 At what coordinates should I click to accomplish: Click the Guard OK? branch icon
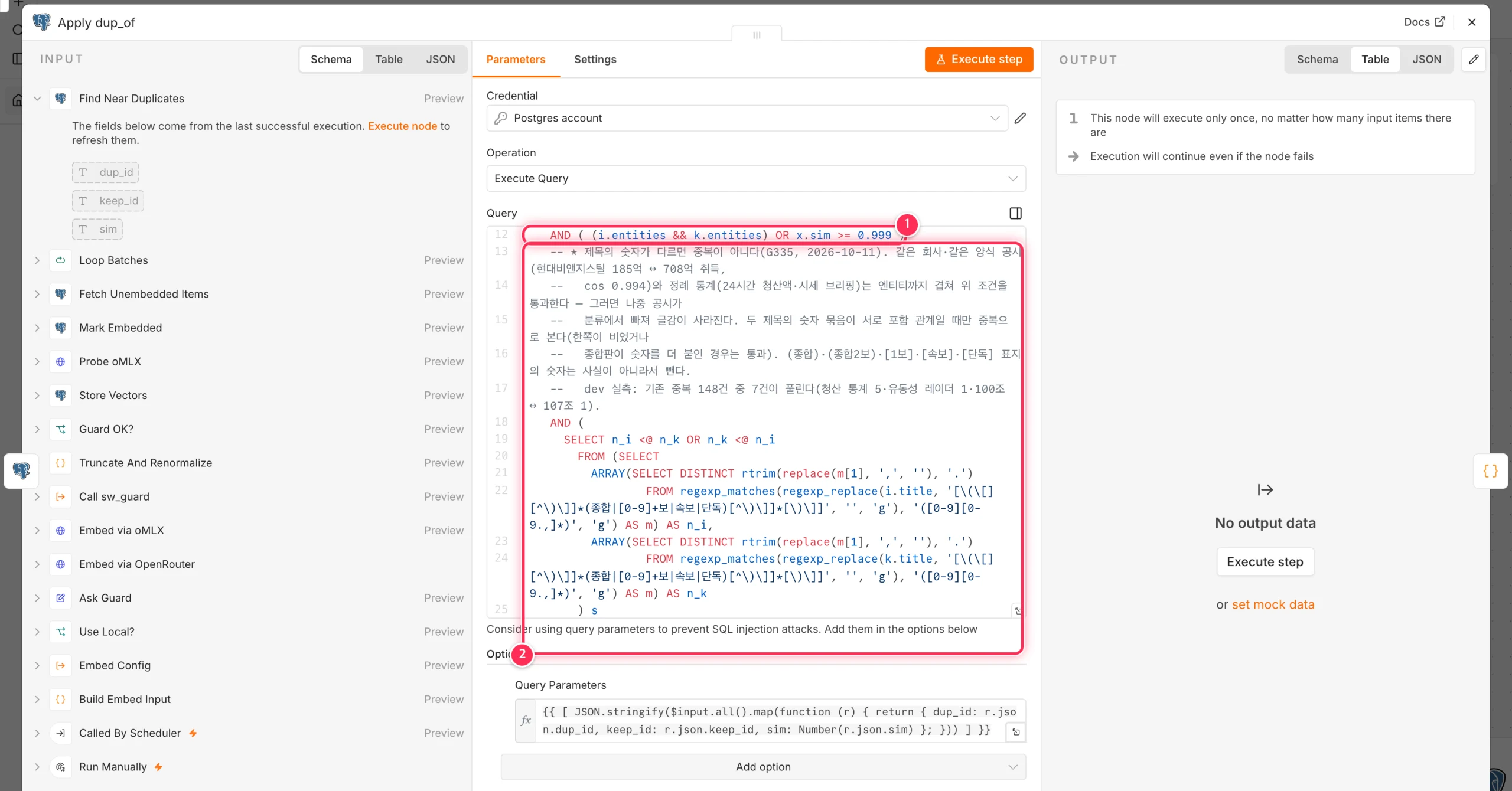[x=60, y=429]
